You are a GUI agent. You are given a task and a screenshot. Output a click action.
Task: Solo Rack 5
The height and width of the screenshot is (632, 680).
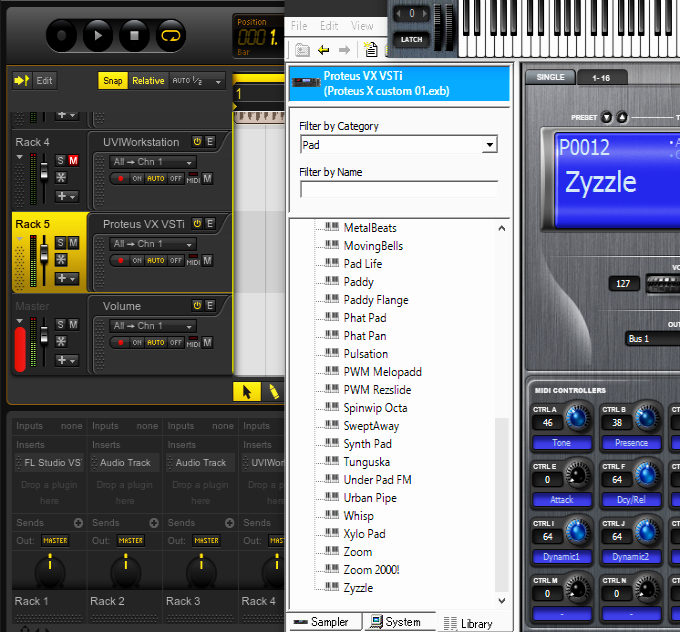pos(61,243)
